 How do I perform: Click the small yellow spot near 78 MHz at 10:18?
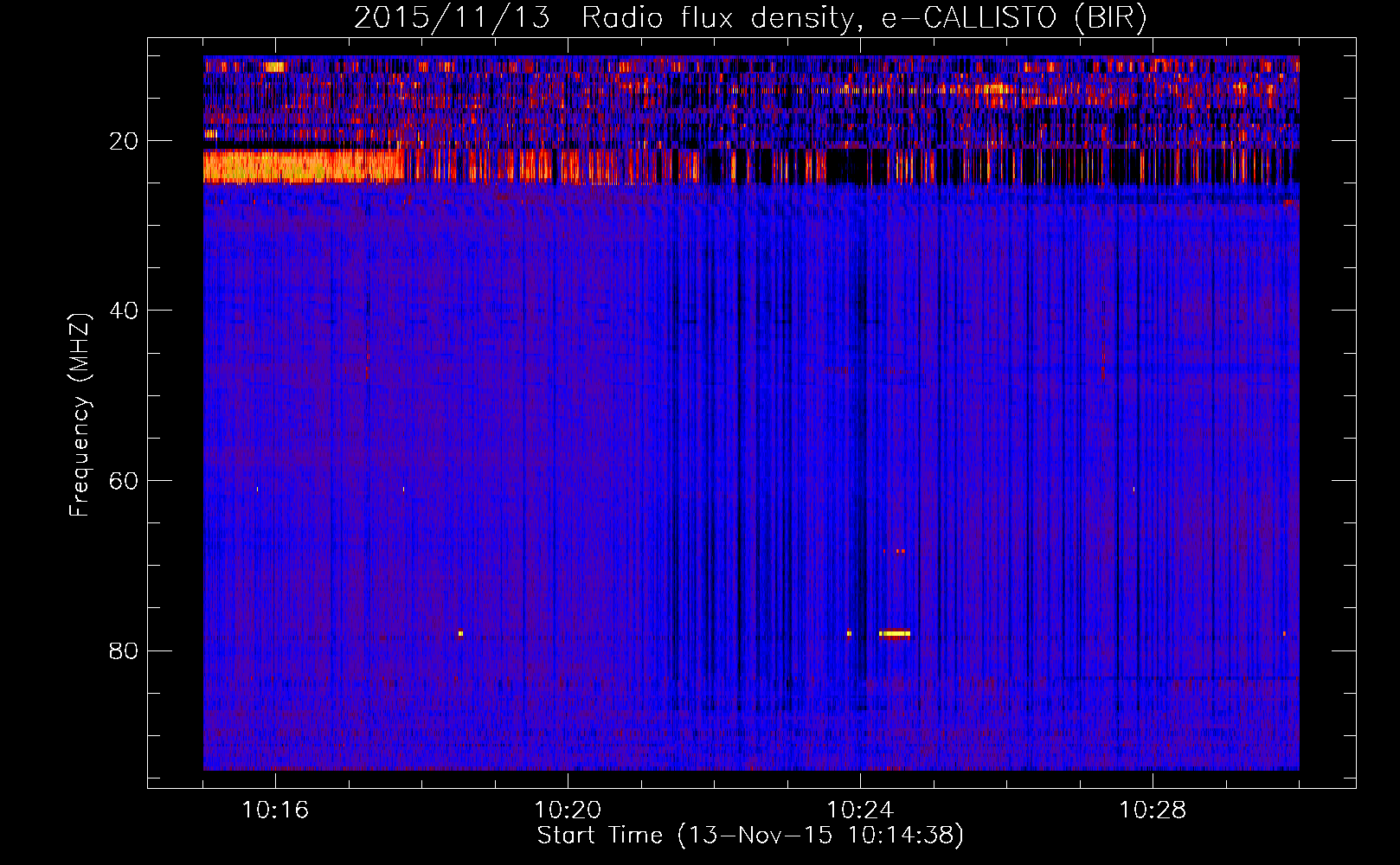(x=460, y=633)
